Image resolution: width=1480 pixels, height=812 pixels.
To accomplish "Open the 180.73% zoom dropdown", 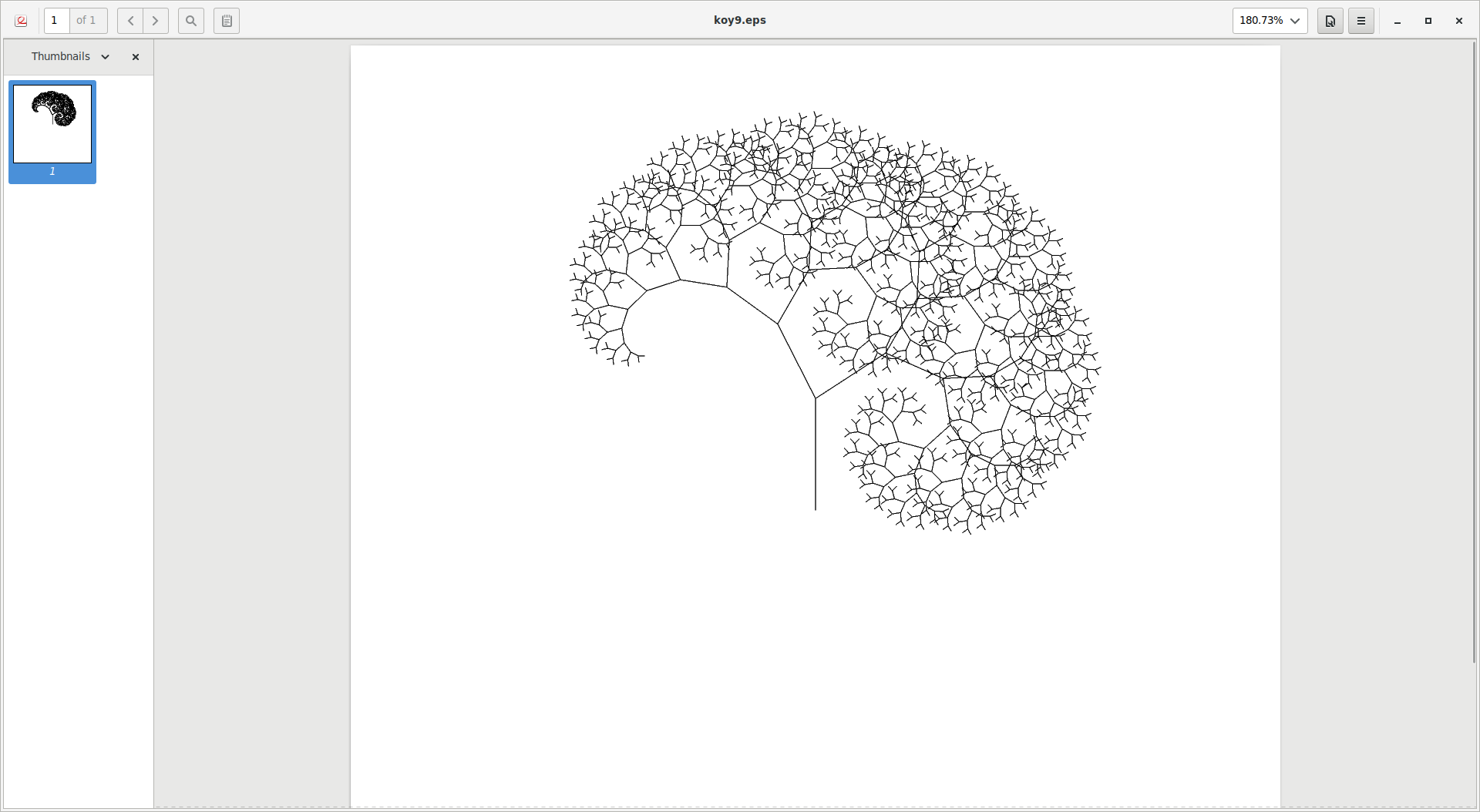I will click(x=1270, y=21).
